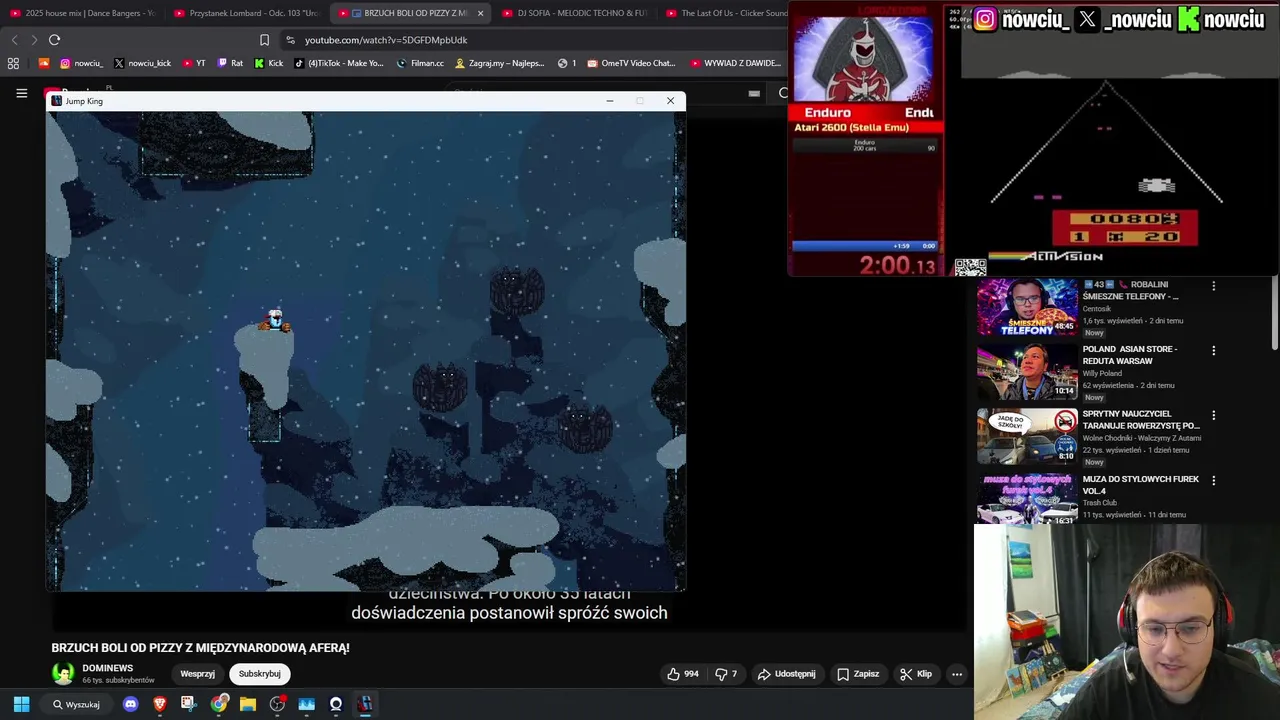Click the Wesprzyj button
The width and height of the screenshot is (1280, 720).
pos(197,674)
